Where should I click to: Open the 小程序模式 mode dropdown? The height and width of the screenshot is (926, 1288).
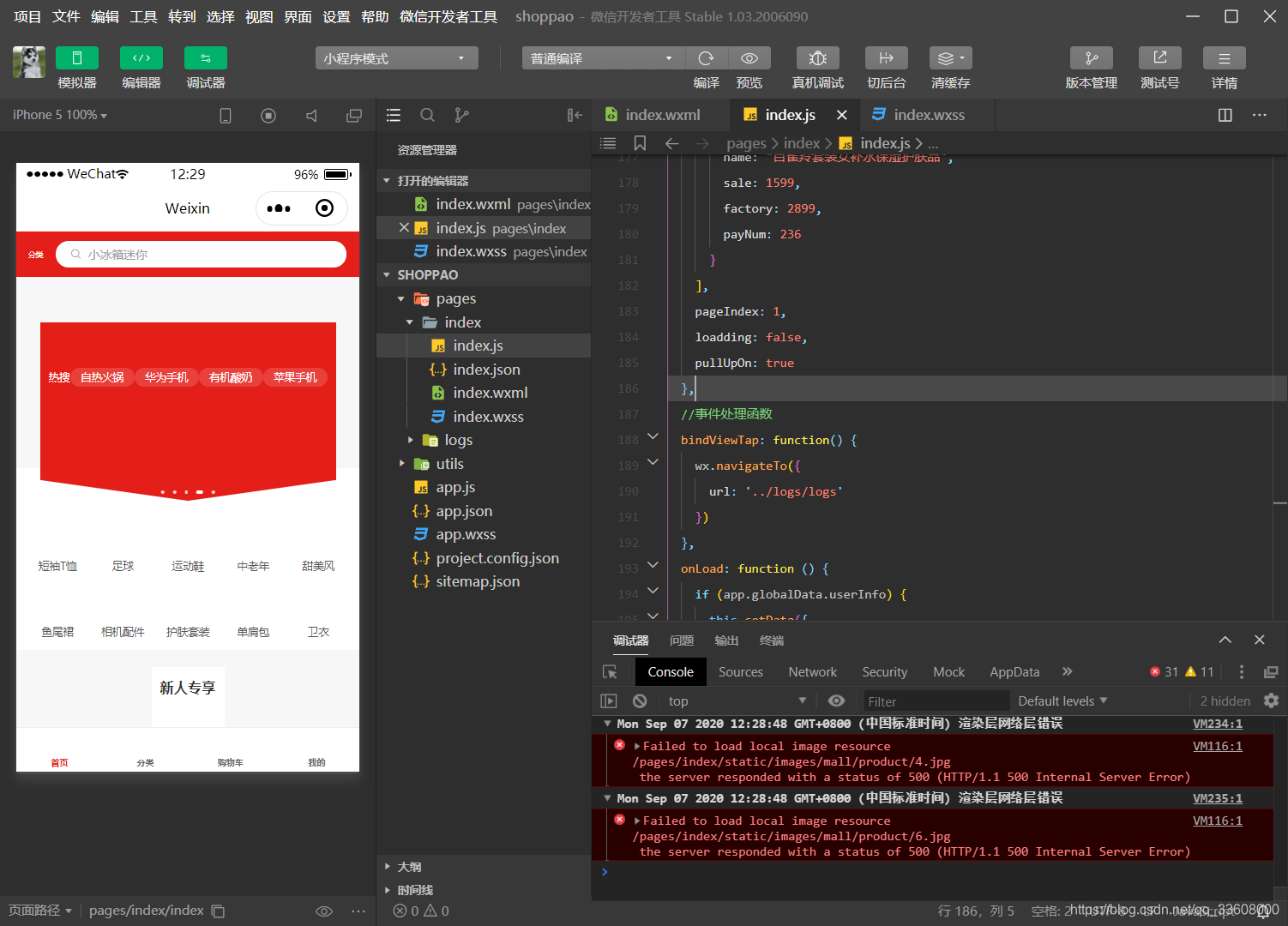(396, 58)
